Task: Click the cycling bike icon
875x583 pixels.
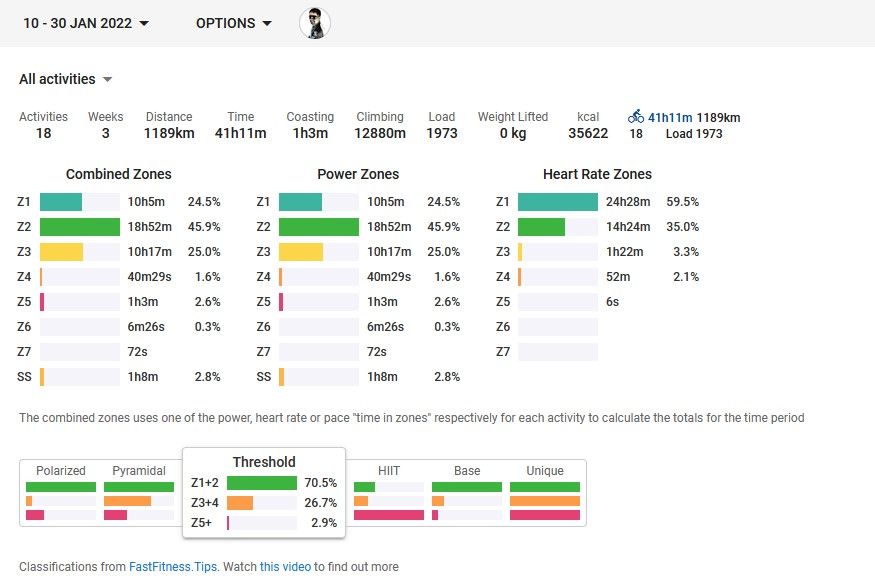Action: pyautogui.click(x=636, y=117)
